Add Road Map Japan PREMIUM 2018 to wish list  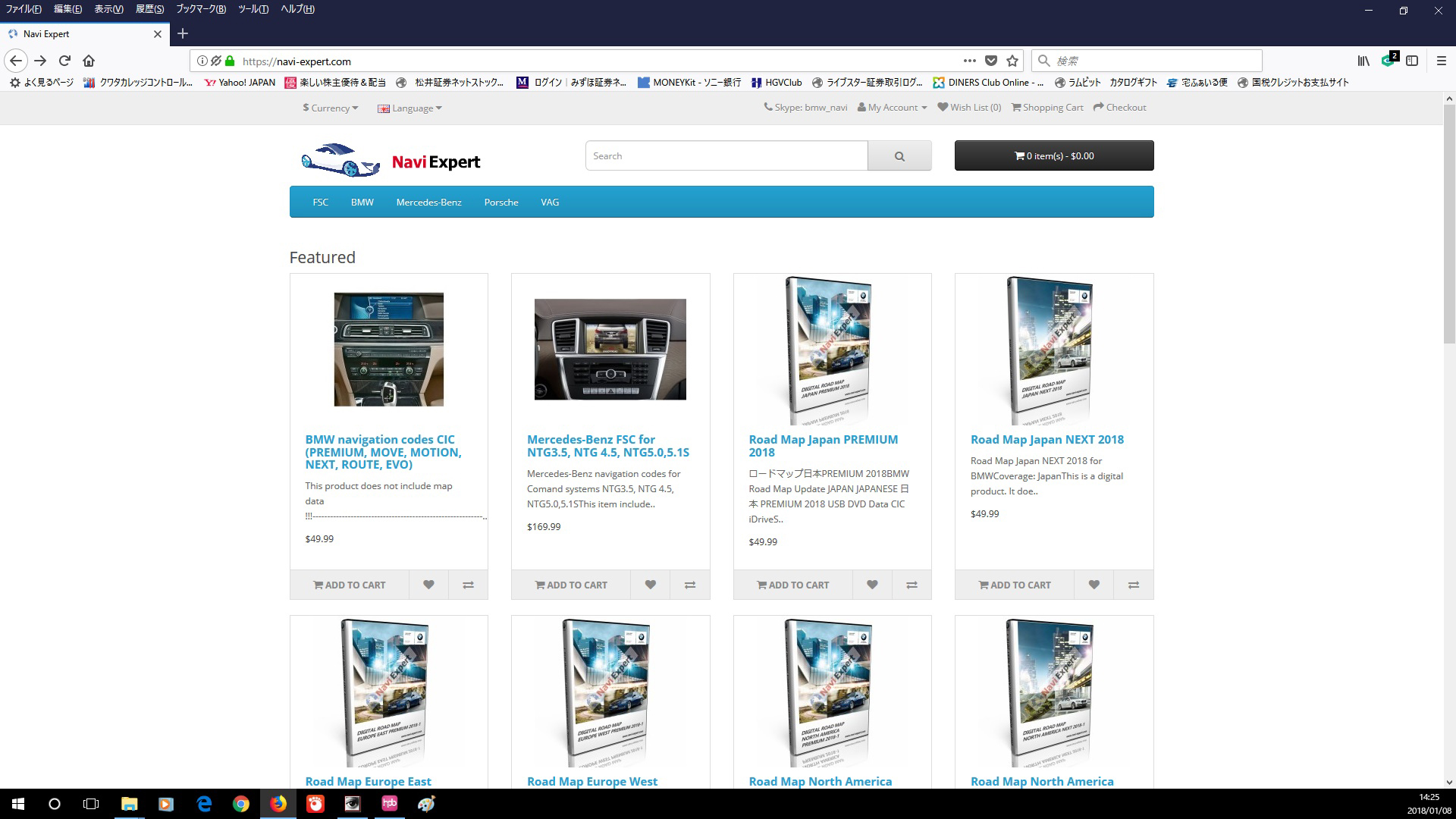point(872,585)
